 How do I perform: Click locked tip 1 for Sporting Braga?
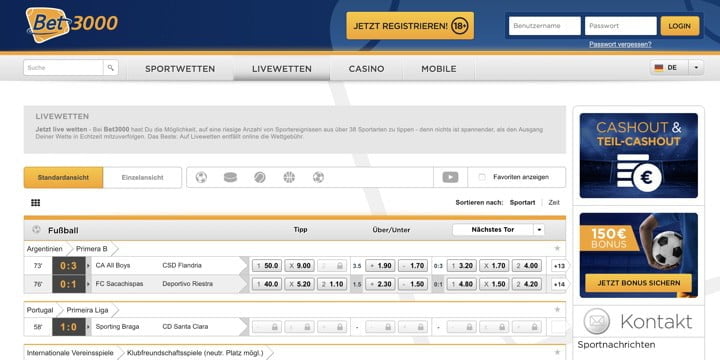(267, 327)
